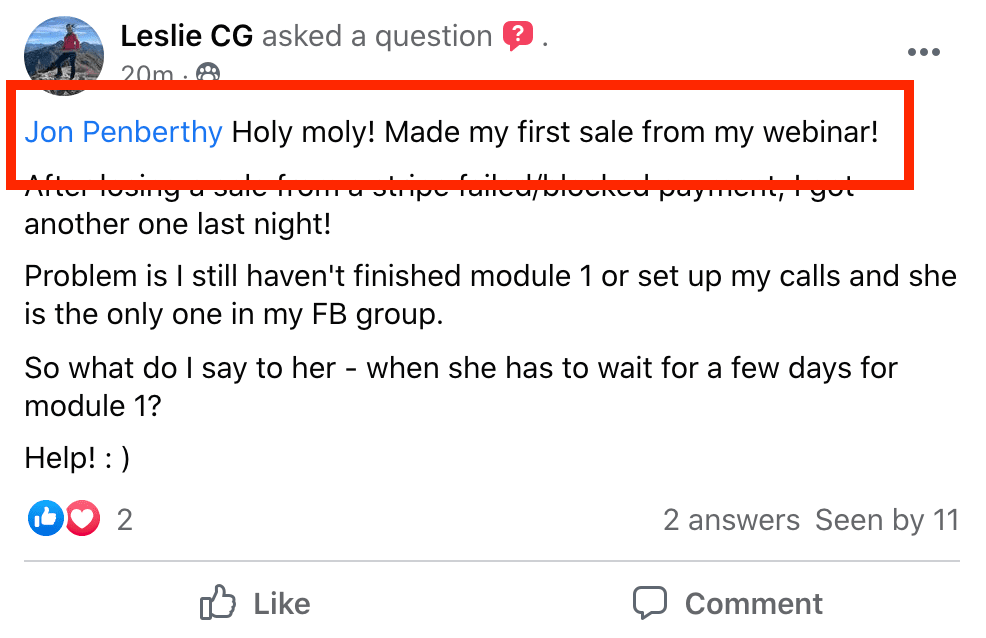Image resolution: width=986 pixels, height=638 pixels.
Task: Click the paragraph starting 'So what do I say'
Action: pos(461,386)
